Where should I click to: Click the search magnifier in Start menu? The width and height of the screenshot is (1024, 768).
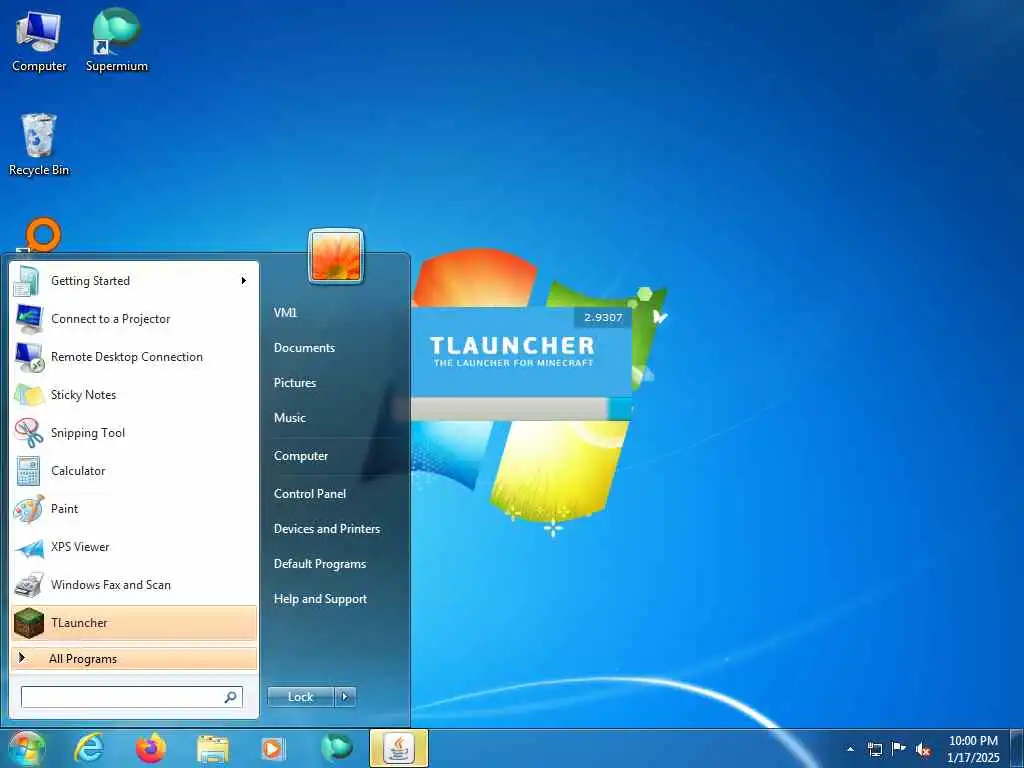tap(231, 697)
